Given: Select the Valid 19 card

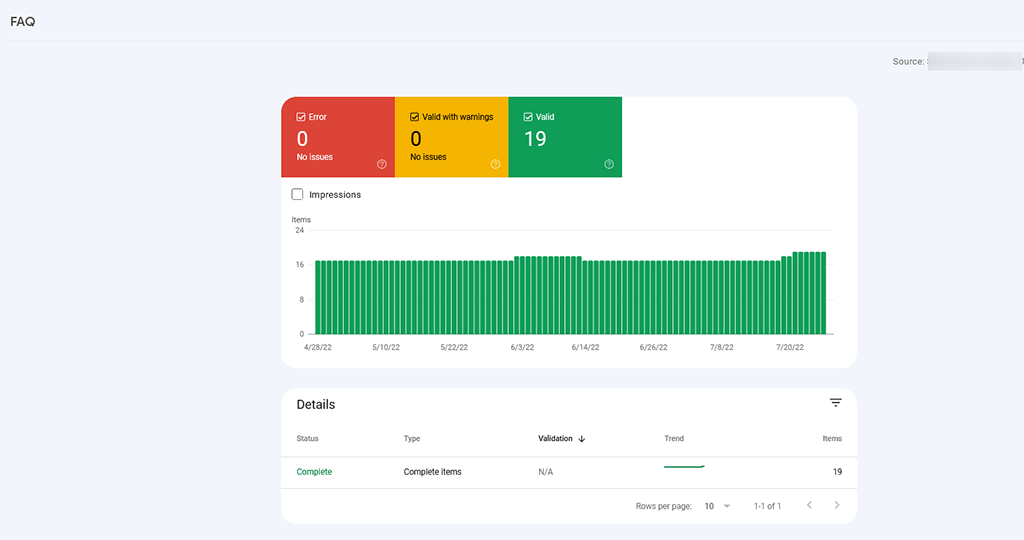Looking at the screenshot, I should pos(566,137).
